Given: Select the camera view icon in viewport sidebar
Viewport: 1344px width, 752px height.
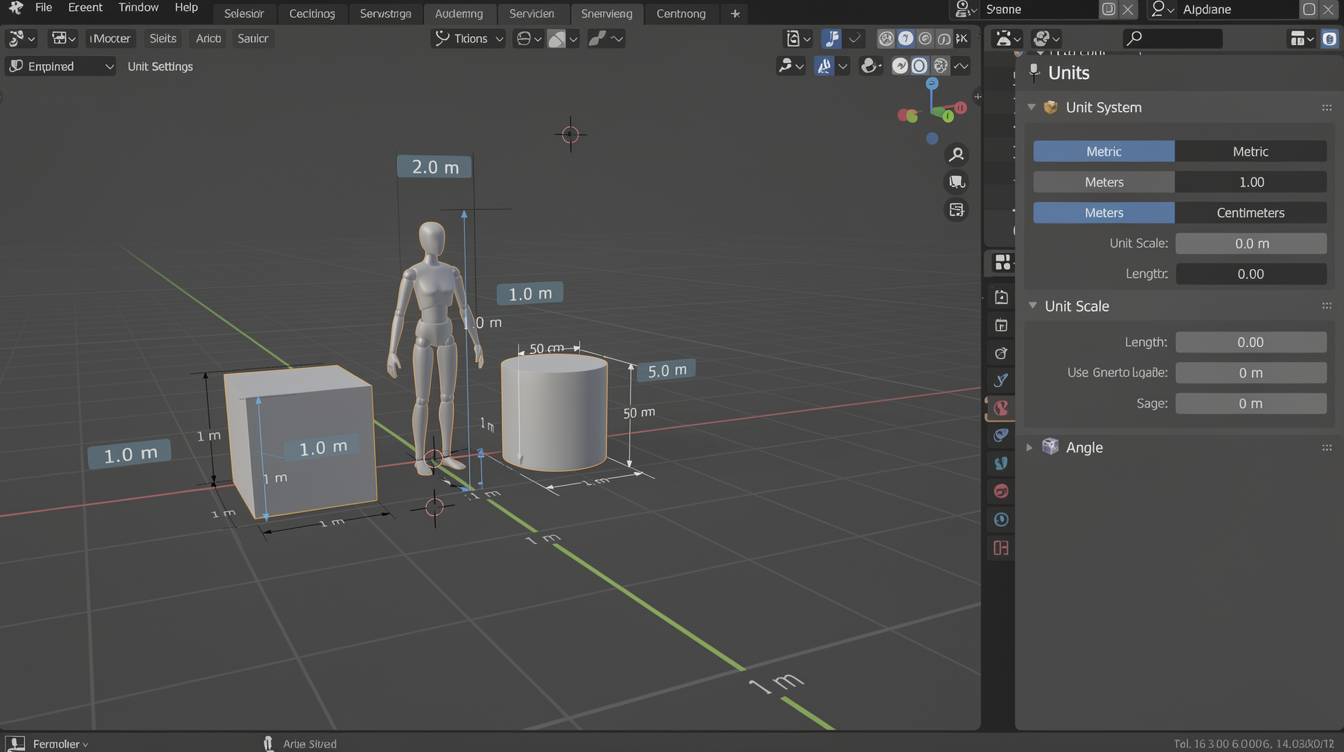Looking at the screenshot, I should [956, 181].
